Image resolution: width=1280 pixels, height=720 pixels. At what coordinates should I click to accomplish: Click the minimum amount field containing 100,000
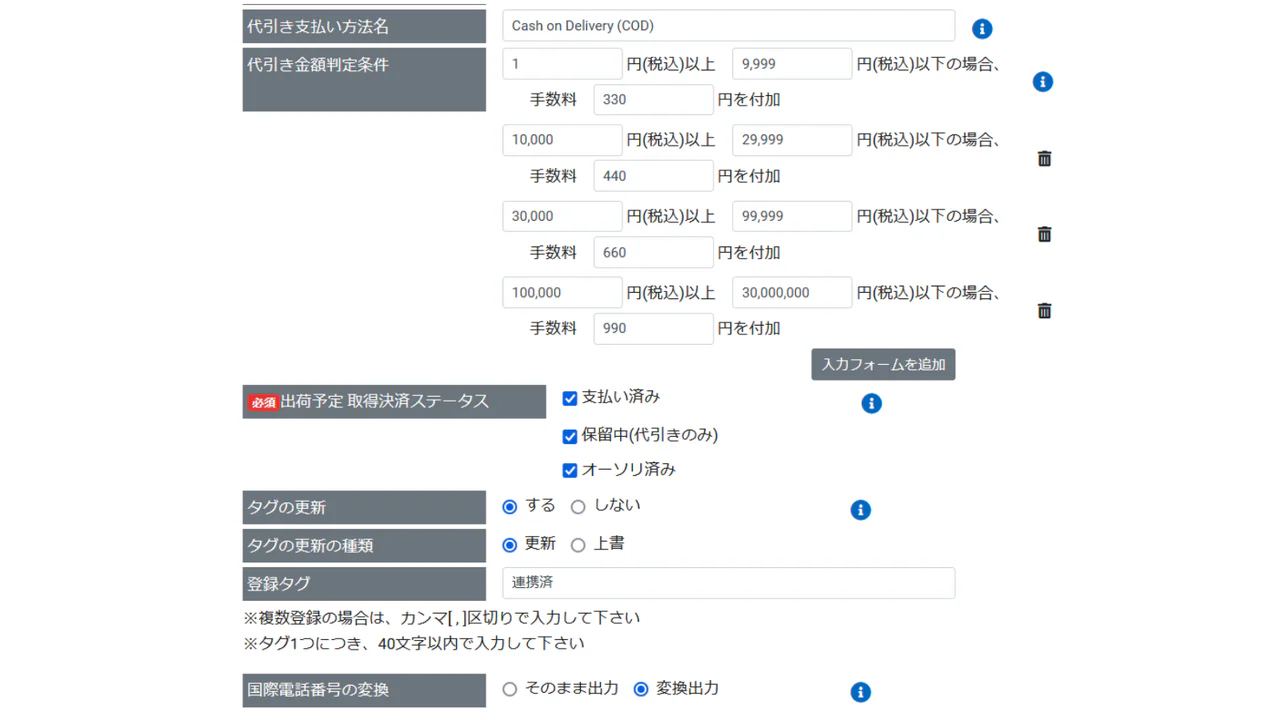coord(562,292)
